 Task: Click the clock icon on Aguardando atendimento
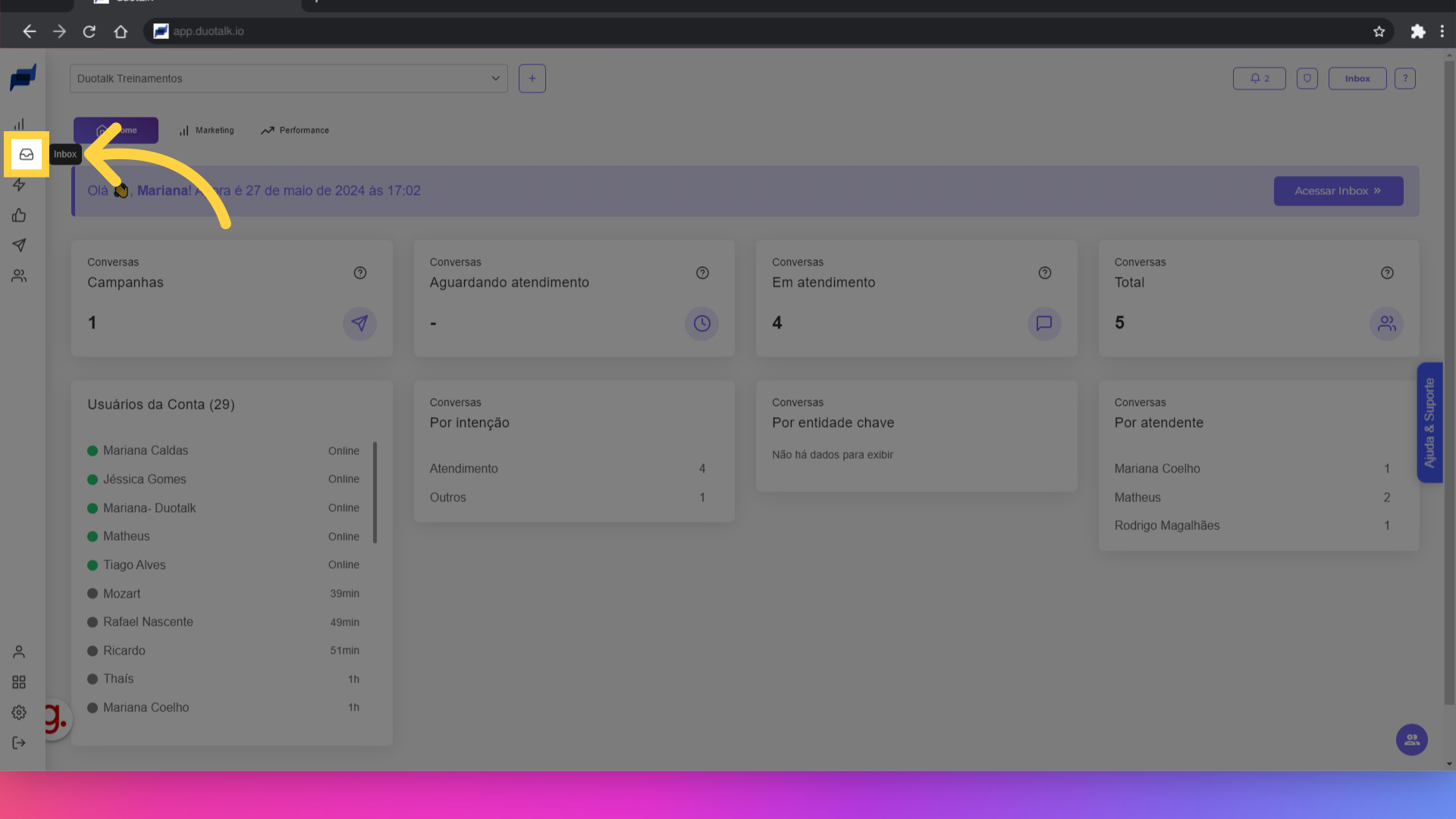tap(701, 324)
